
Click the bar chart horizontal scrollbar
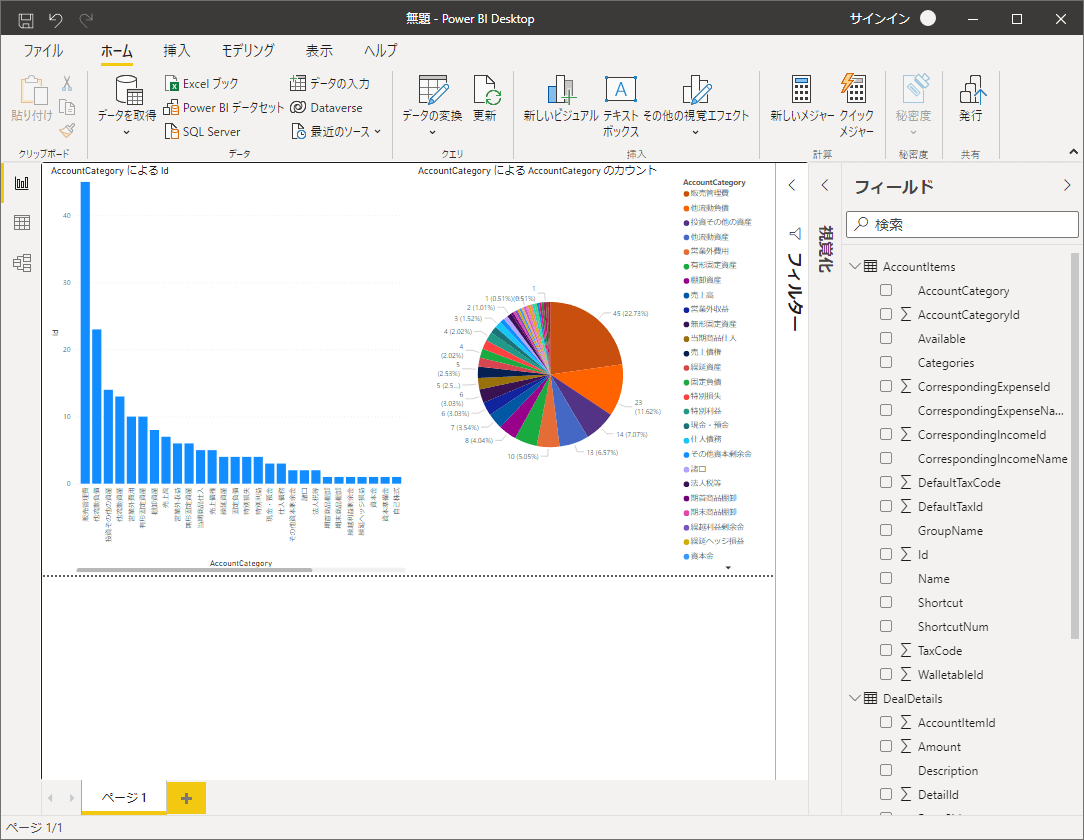click(194, 570)
